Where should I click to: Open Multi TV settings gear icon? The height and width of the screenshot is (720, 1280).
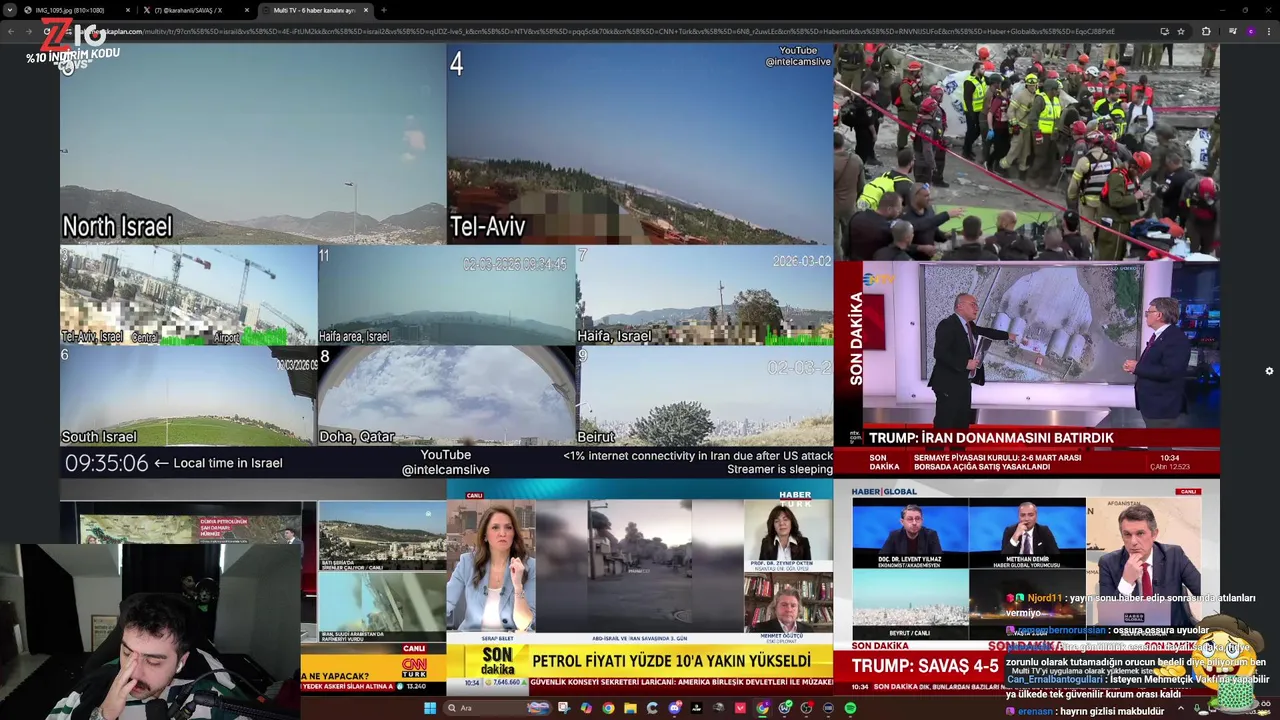[1269, 371]
